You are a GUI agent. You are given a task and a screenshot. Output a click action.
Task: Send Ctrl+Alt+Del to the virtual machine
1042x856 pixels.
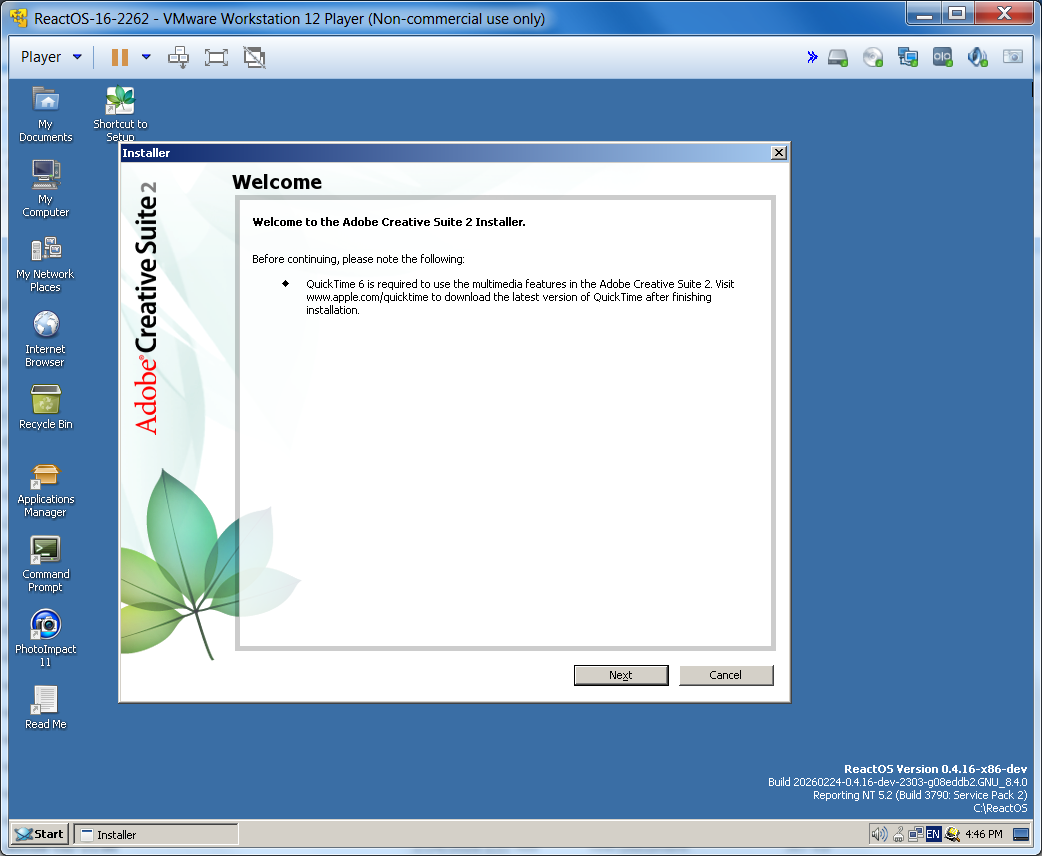(179, 57)
